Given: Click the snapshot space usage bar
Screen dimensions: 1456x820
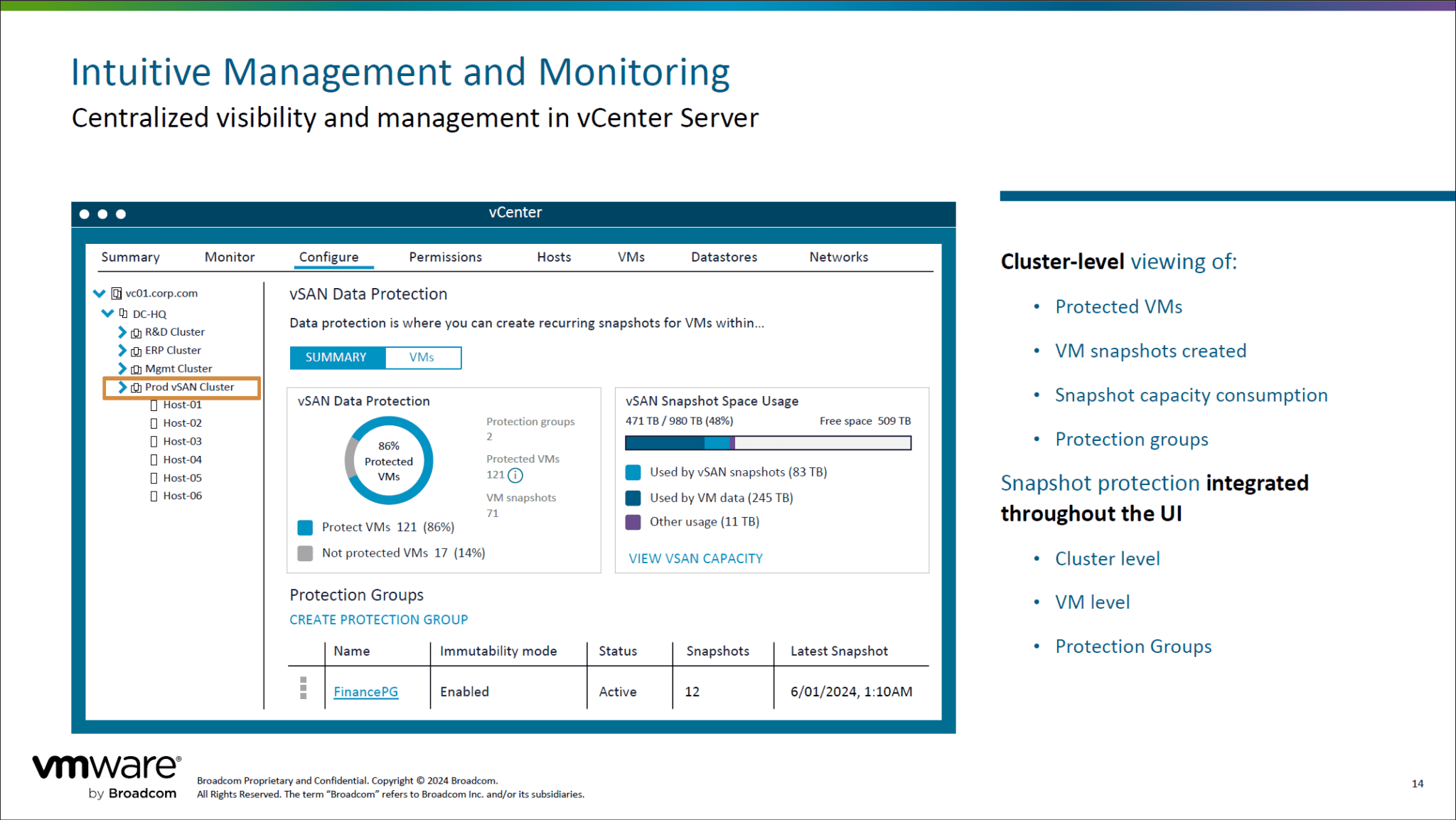Looking at the screenshot, I should click(x=768, y=443).
